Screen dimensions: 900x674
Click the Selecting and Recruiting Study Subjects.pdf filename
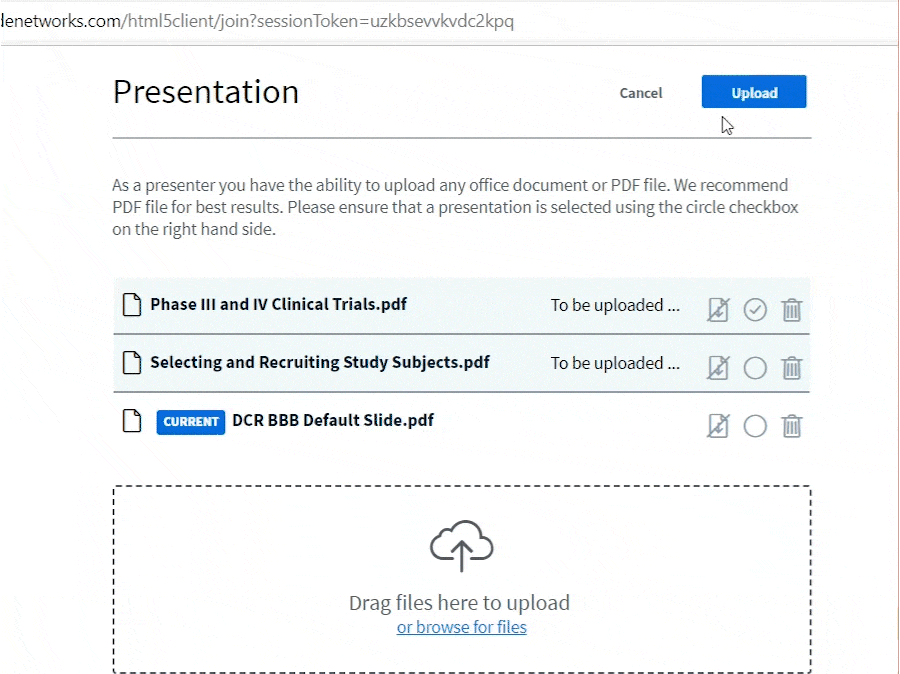319,362
